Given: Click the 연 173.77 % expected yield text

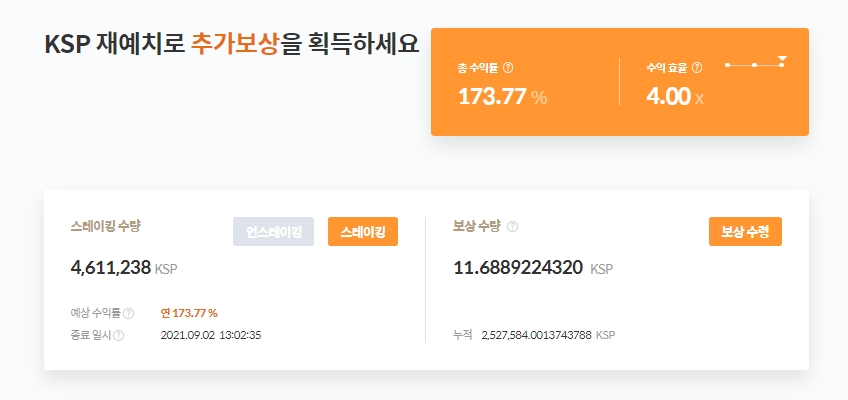Looking at the screenshot, I should (x=189, y=313).
